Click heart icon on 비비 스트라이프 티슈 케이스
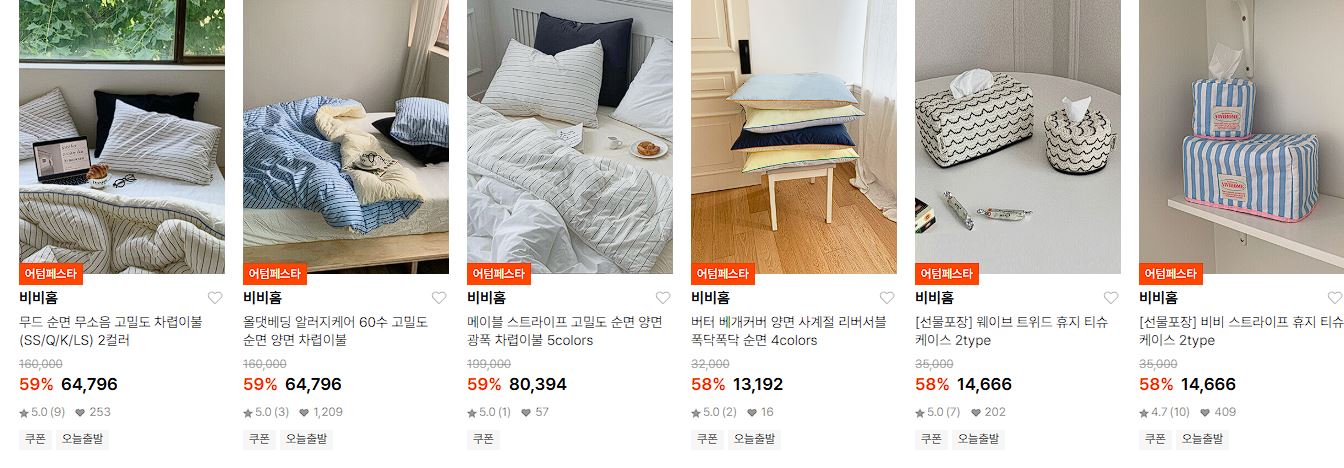Image resolution: width=1344 pixels, height=468 pixels. tap(1335, 298)
